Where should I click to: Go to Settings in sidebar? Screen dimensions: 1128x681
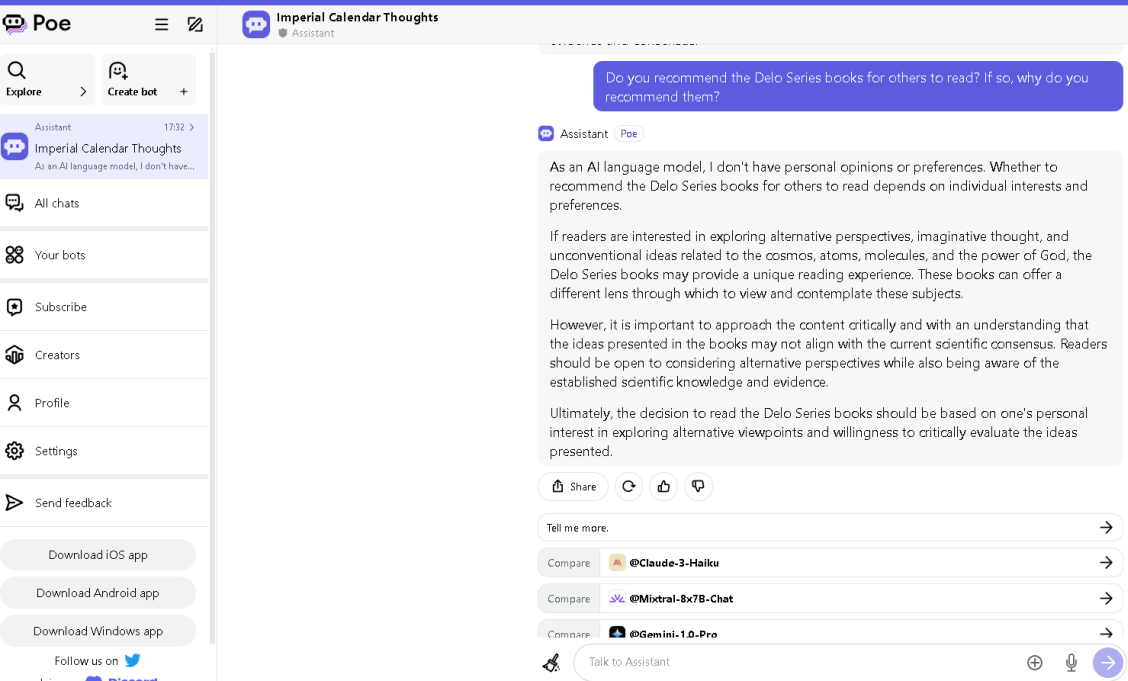pyautogui.click(x=104, y=451)
